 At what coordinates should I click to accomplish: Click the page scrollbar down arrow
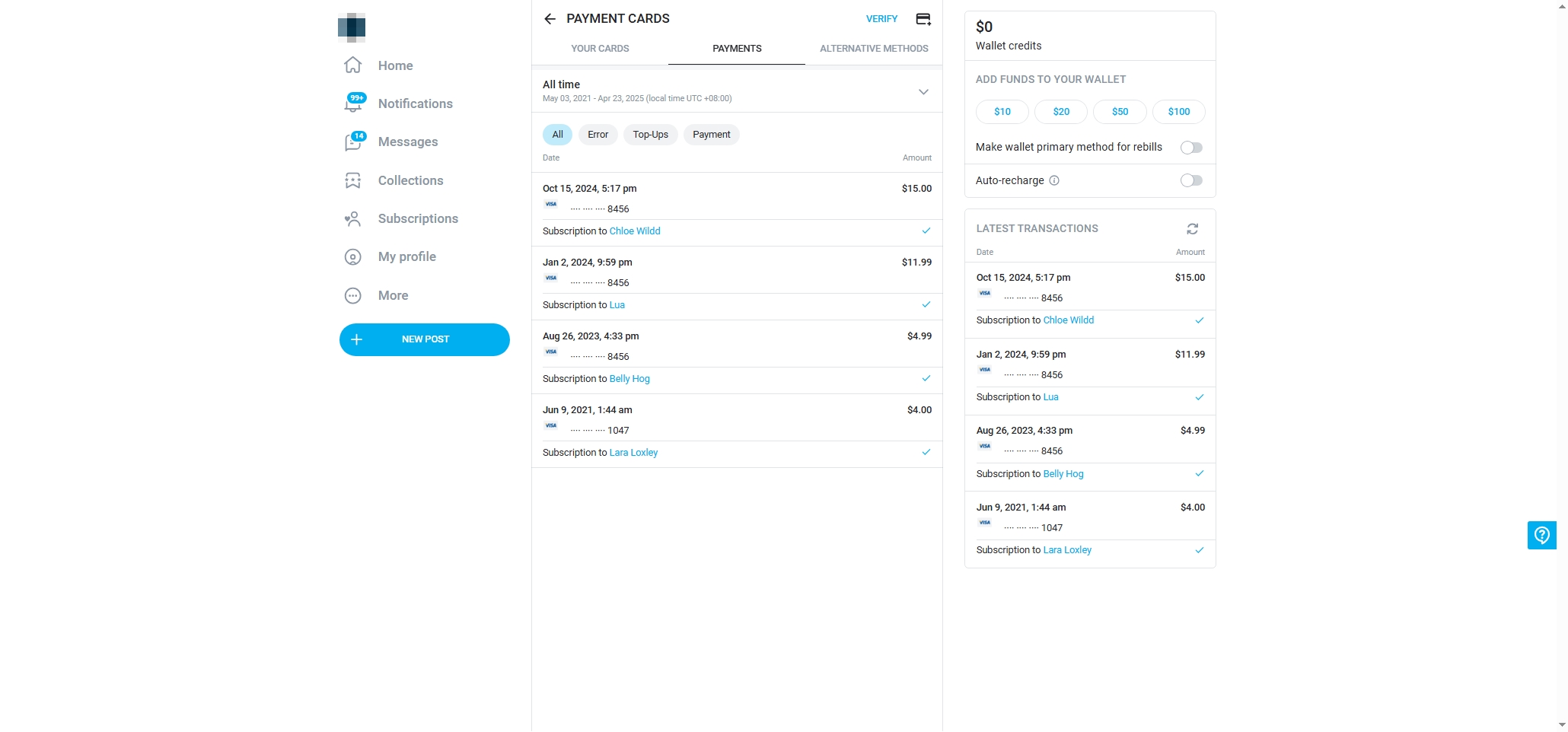click(1562, 725)
